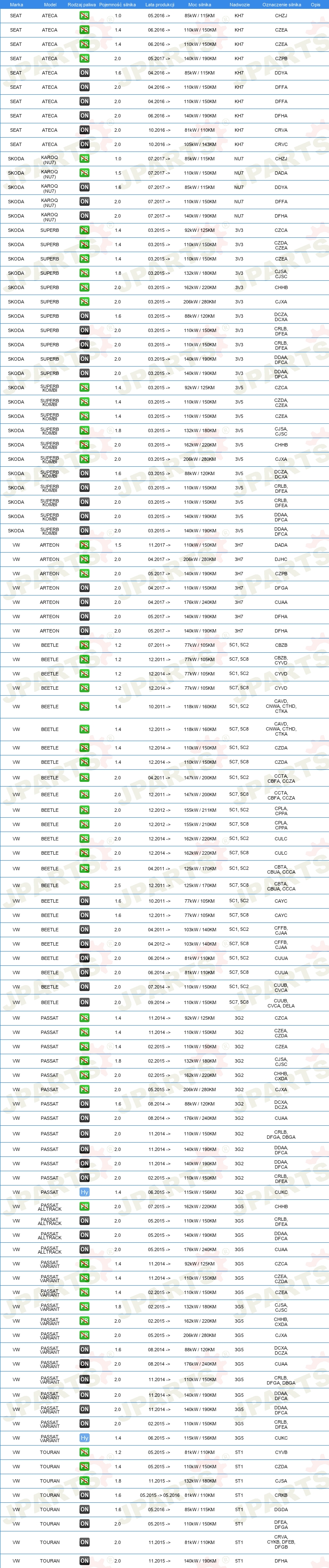Viewport: 329px width, 1568px height.
Task: Click petrol icon in PASSAT ALLTRACK CHHB row
Action: tap(85, 1207)
